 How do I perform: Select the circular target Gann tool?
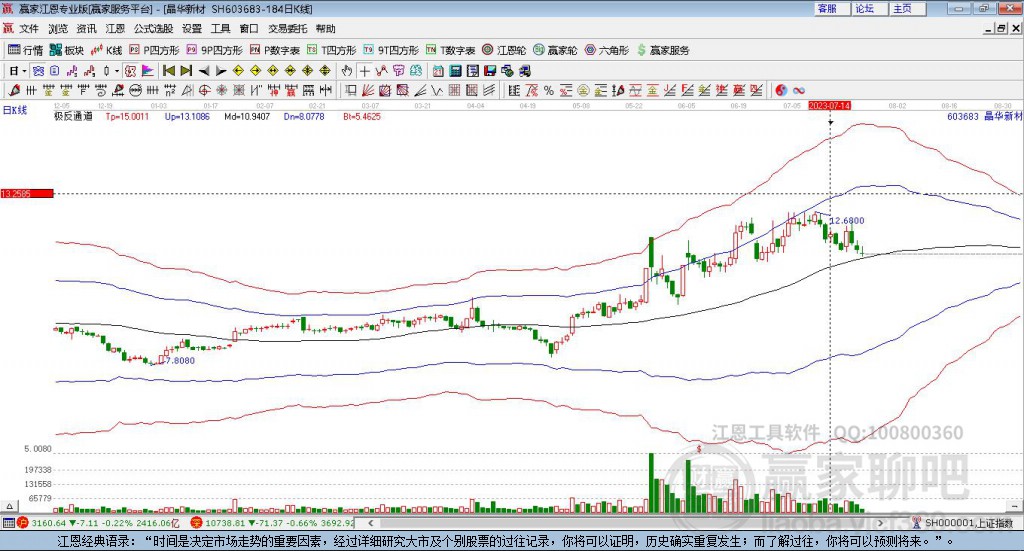[x=204, y=91]
